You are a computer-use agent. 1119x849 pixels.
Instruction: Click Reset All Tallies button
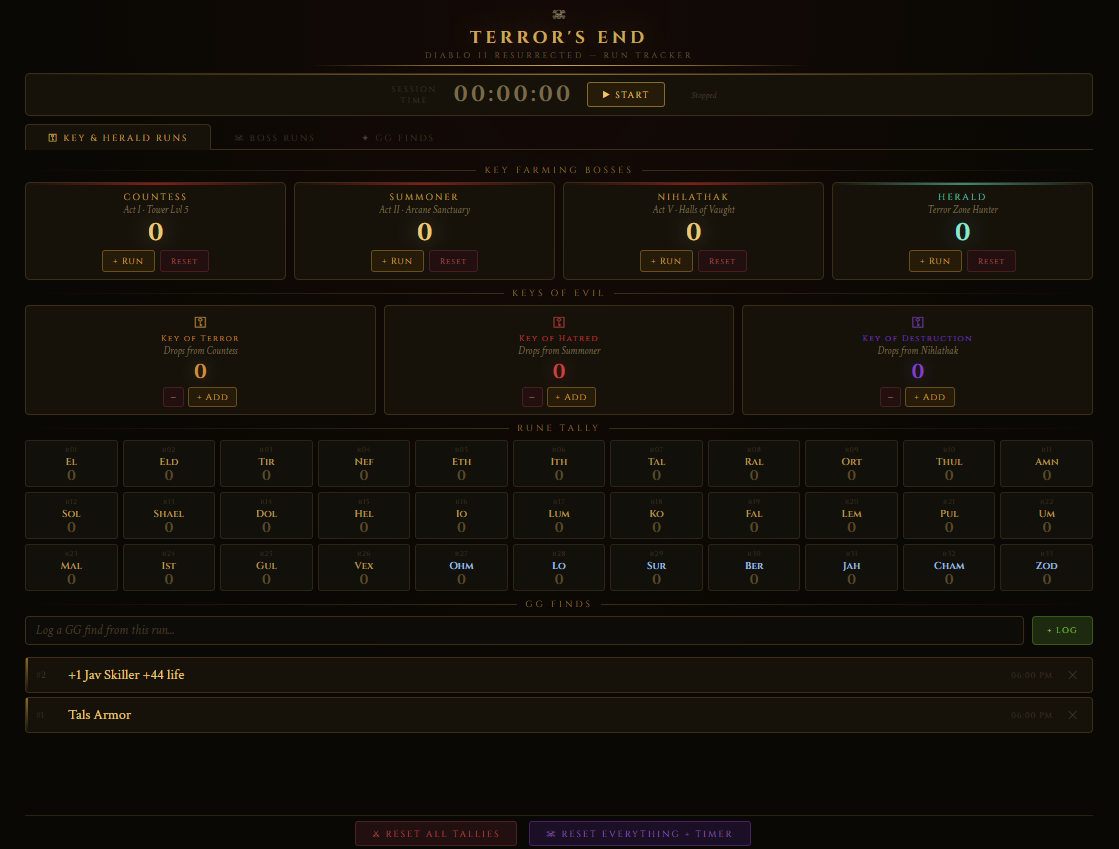436,833
